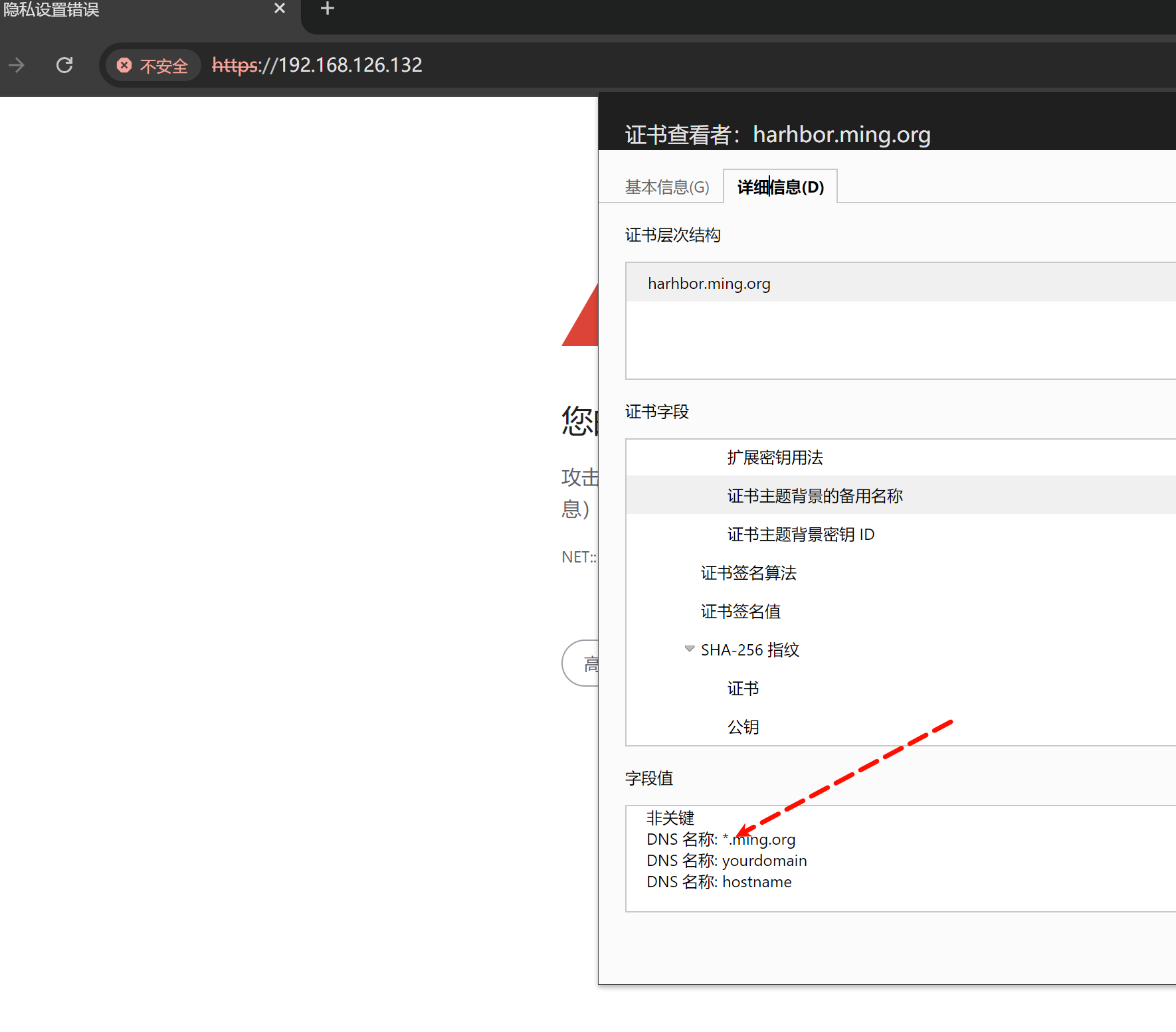The width and height of the screenshot is (1176, 1032).
Task: Select the 证书签名算法 field
Action: pos(748,573)
